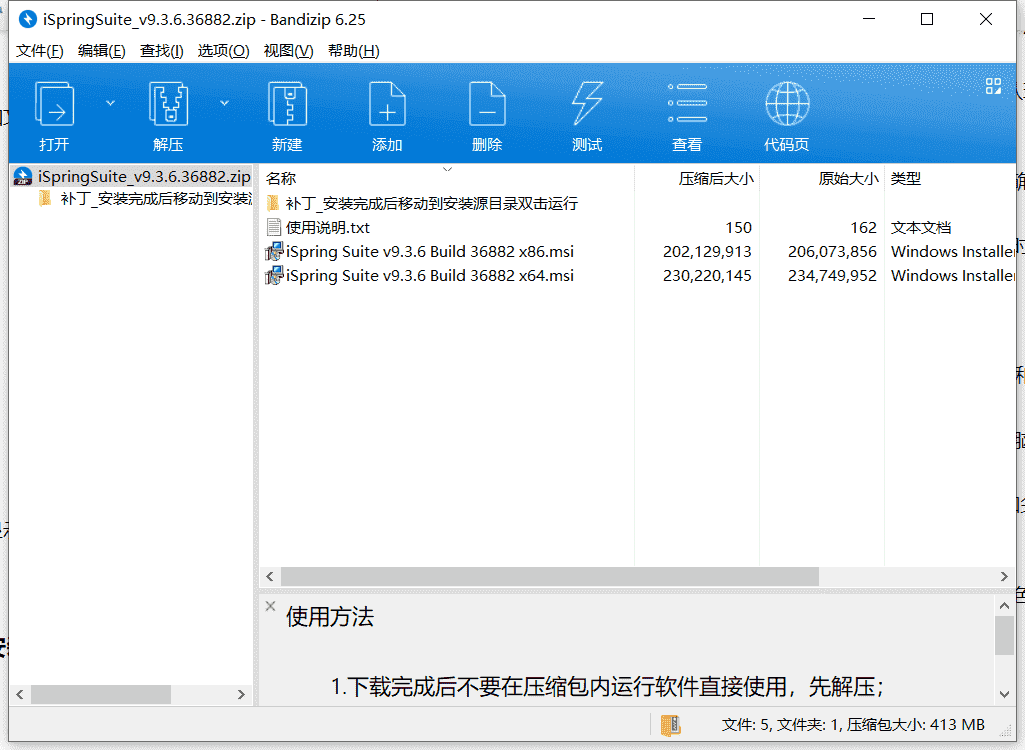Expand the Extract button dropdown arrow
The width and height of the screenshot is (1025, 750).
(224, 103)
